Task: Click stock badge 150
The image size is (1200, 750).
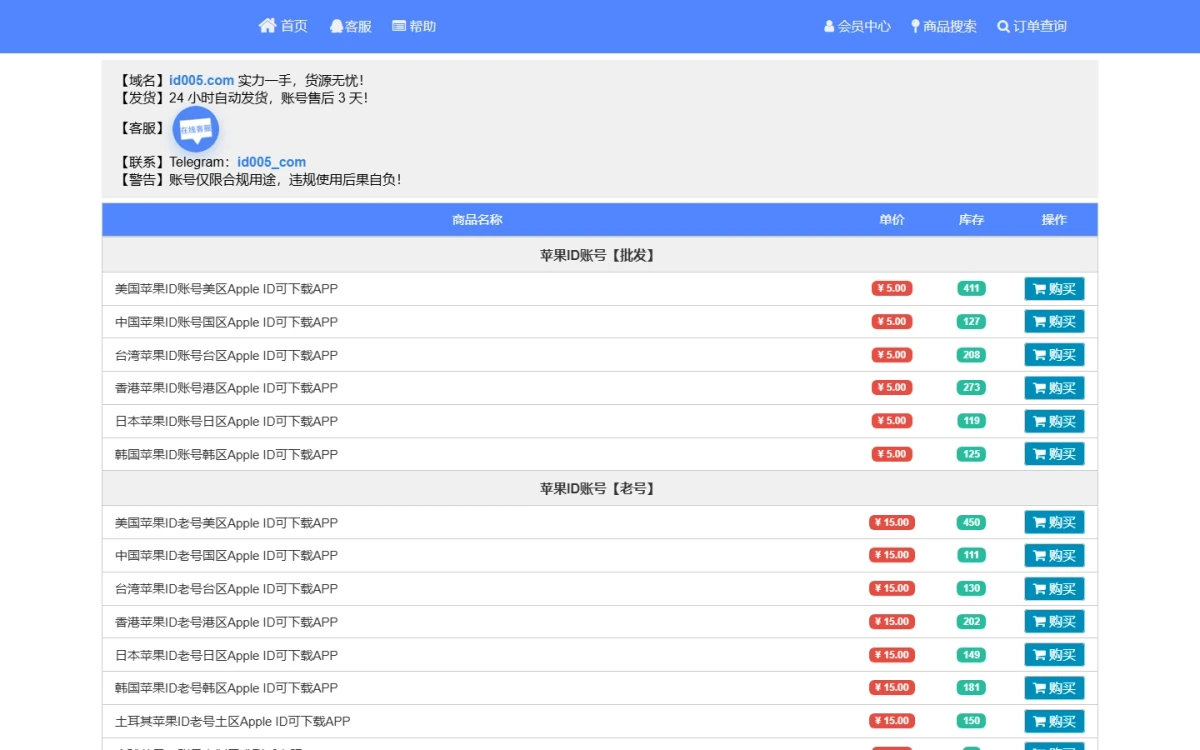Action: click(971, 720)
